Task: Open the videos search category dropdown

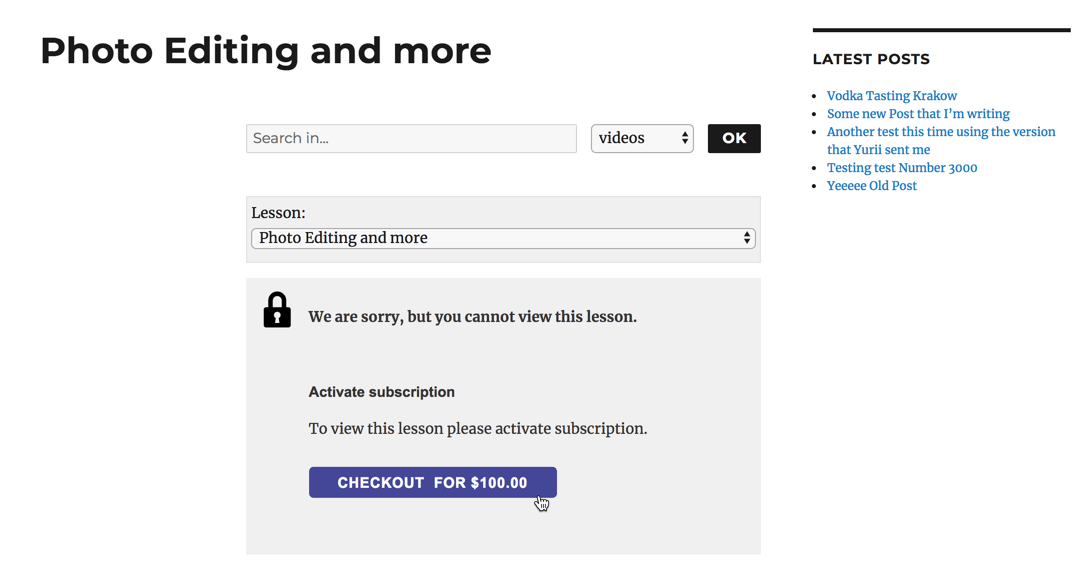Action: pyautogui.click(x=641, y=138)
